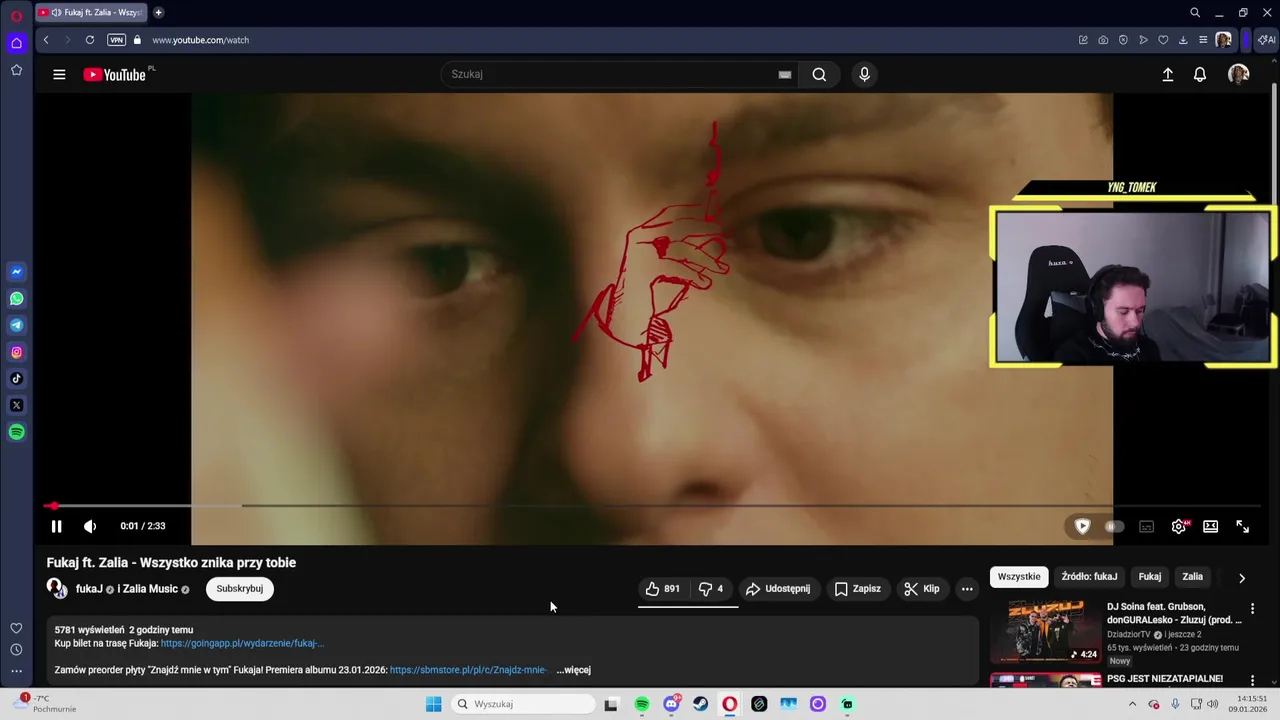Select the Fukaj filter chip
The width and height of the screenshot is (1280, 720).
pyautogui.click(x=1150, y=577)
